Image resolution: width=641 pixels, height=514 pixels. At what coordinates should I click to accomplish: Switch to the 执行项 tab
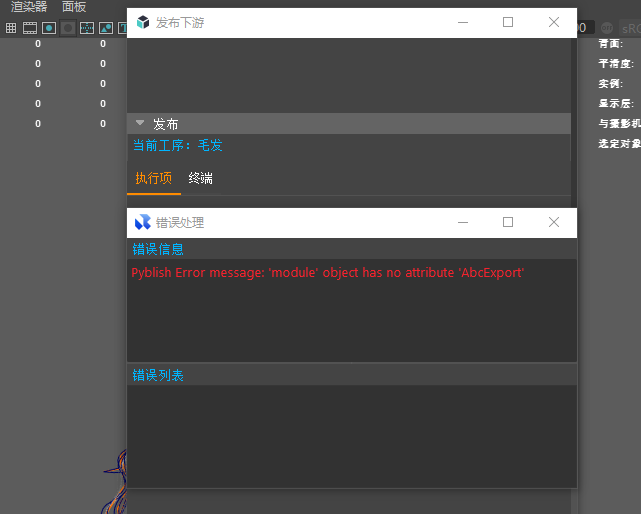click(153, 178)
